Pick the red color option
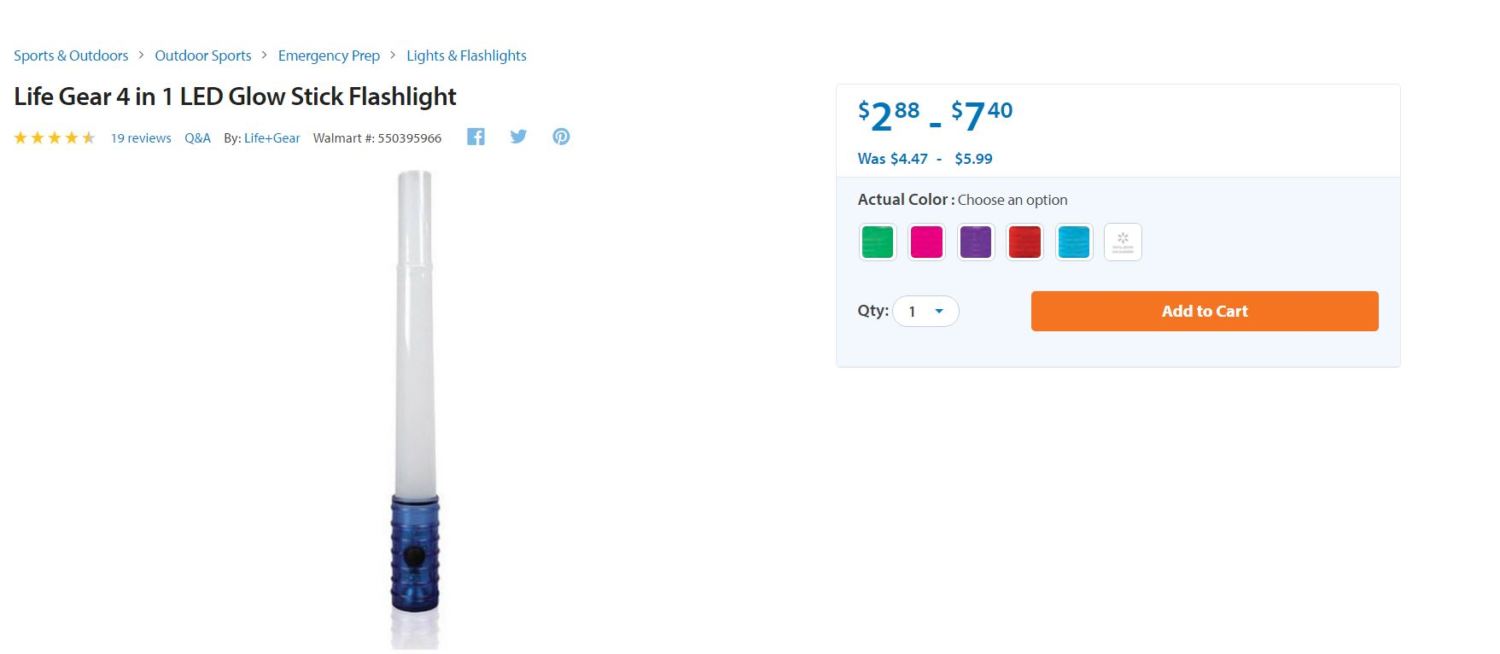Screen dimensions: 1500x654 point(1025,242)
